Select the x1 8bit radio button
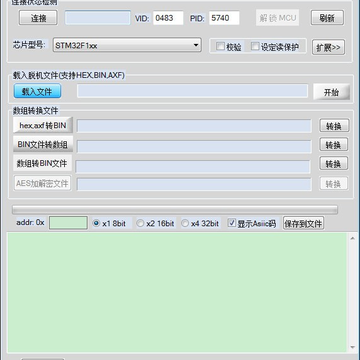 click(96, 223)
